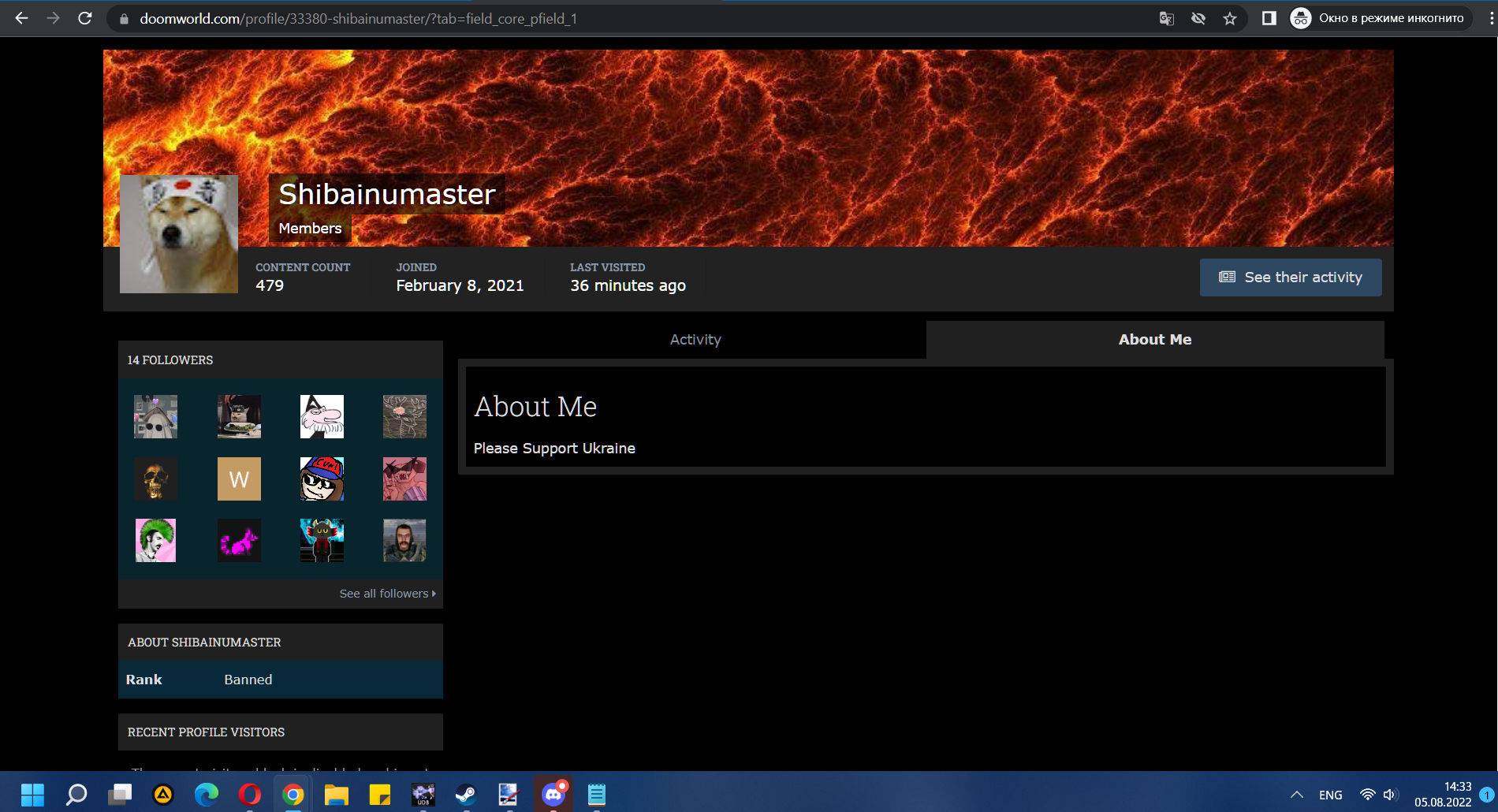Click the February 8, 2021 join date
Screen dimensions: 1498x812
pos(460,286)
